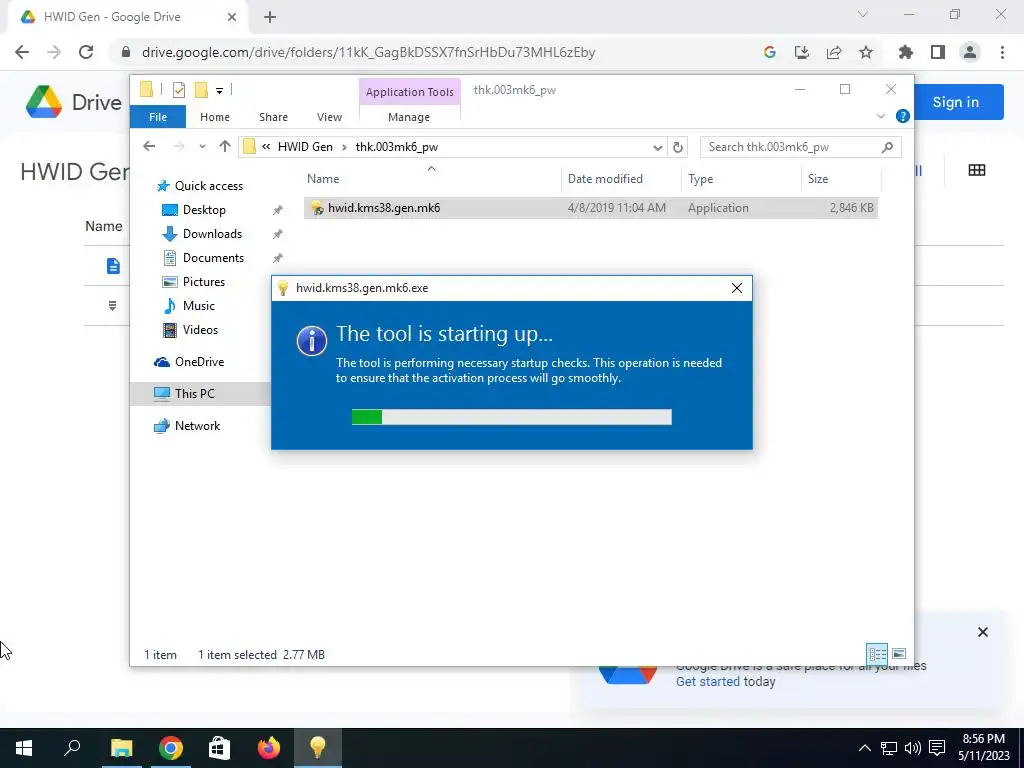Viewport: 1024px width, 768px height.
Task: Click the startup checks progress bar
Action: (x=511, y=417)
